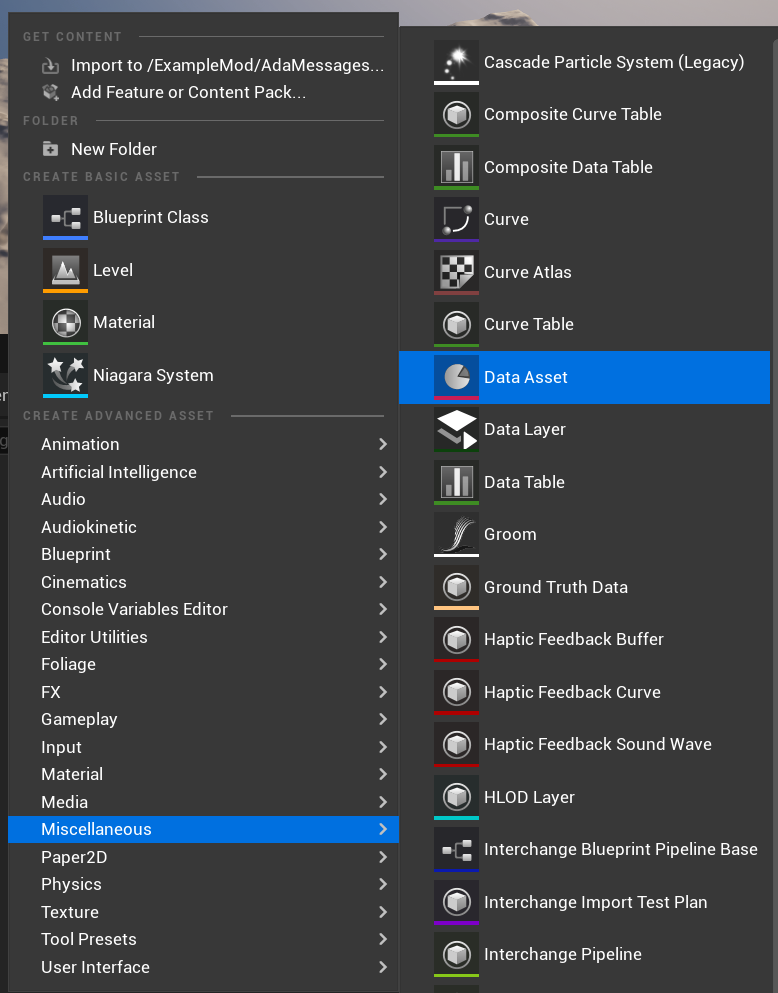Expand the Console Variables Editor arrow
Screen dimensions: 778x993
click(x=382, y=610)
